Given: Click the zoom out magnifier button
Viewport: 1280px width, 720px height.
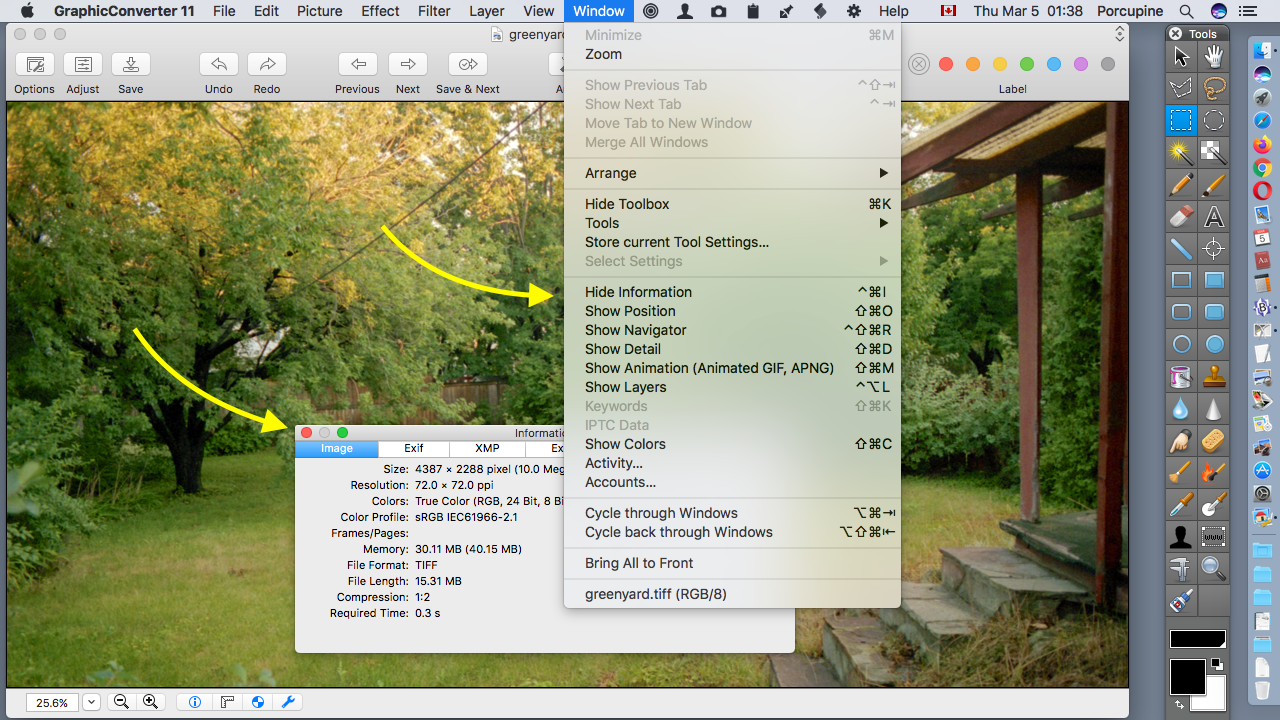Looking at the screenshot, I should [x=121, y=702].
